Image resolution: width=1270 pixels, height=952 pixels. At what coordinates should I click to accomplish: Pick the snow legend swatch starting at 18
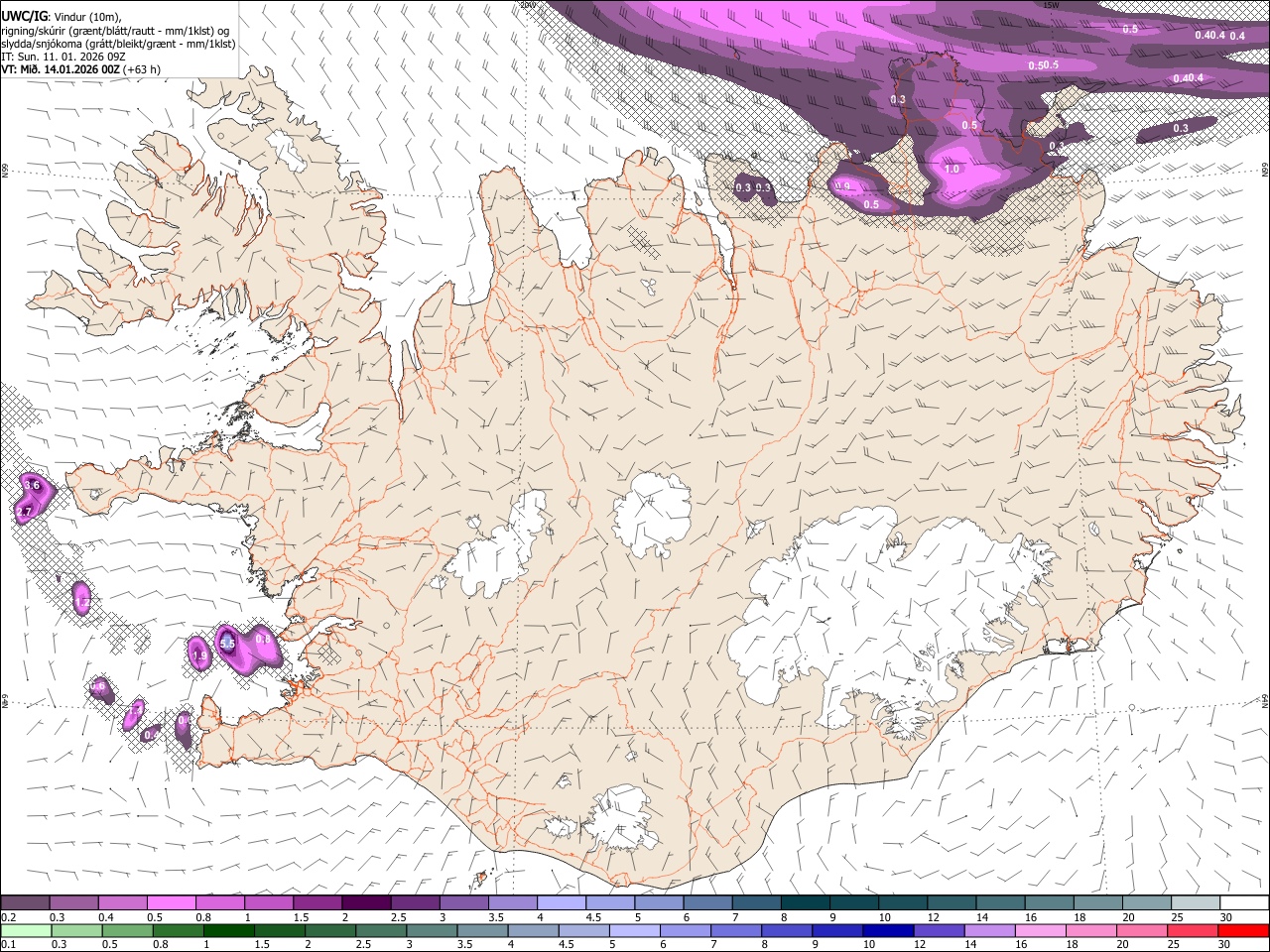coord(1097,902)
